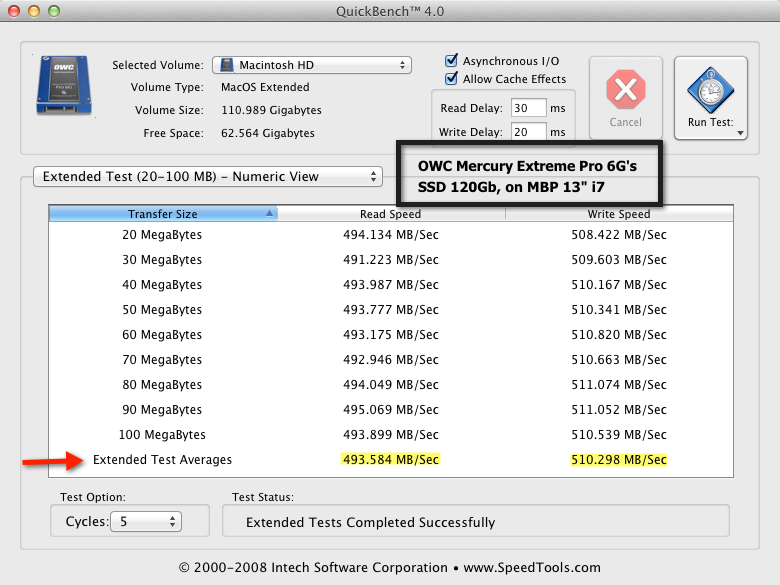Click the red X Cancel icon

pos(626,90)
